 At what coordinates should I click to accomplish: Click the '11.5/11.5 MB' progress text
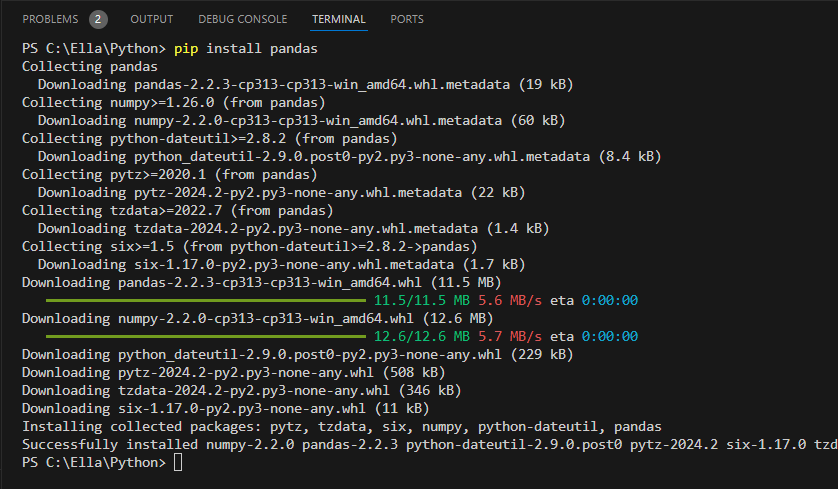point(422,300)
